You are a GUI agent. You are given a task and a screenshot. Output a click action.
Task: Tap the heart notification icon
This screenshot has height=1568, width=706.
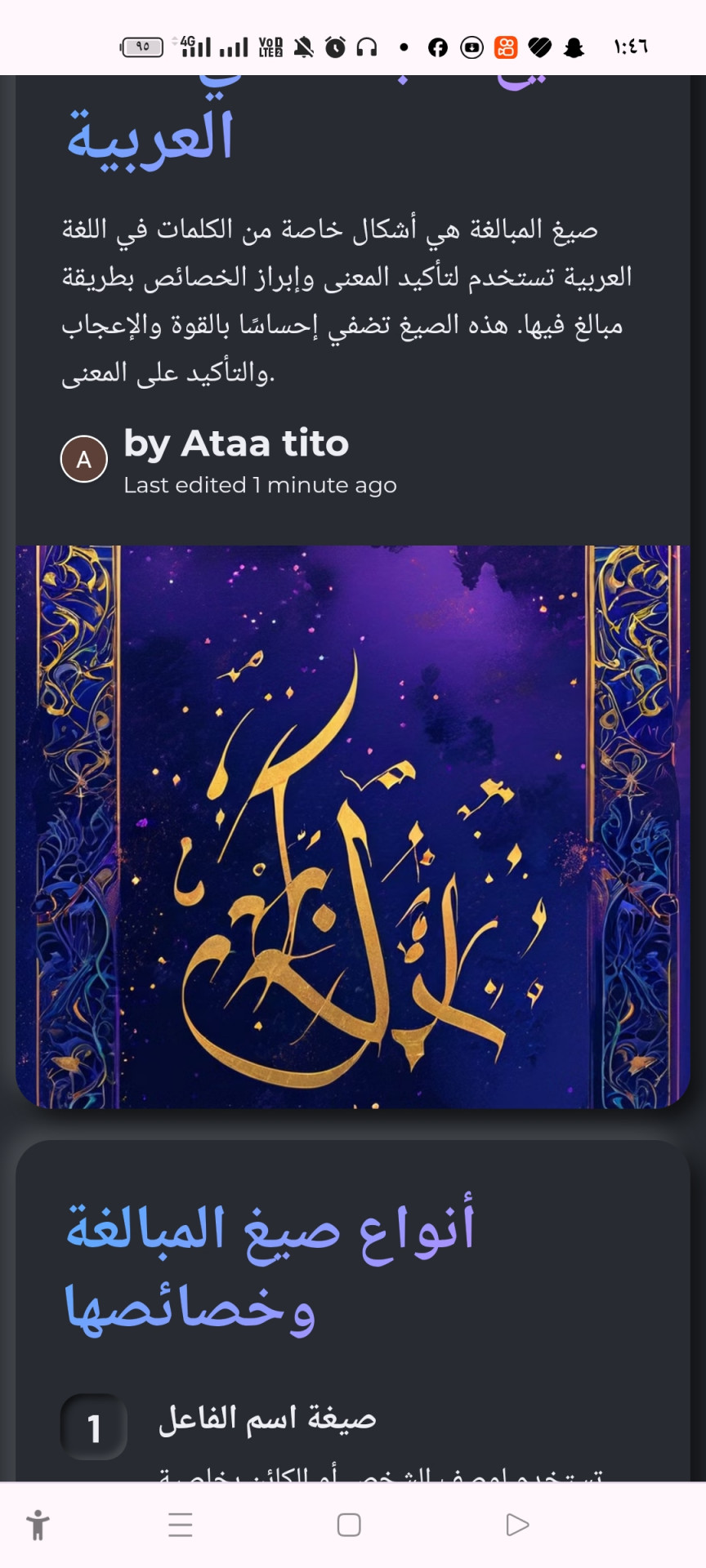[x=540, y=47]
